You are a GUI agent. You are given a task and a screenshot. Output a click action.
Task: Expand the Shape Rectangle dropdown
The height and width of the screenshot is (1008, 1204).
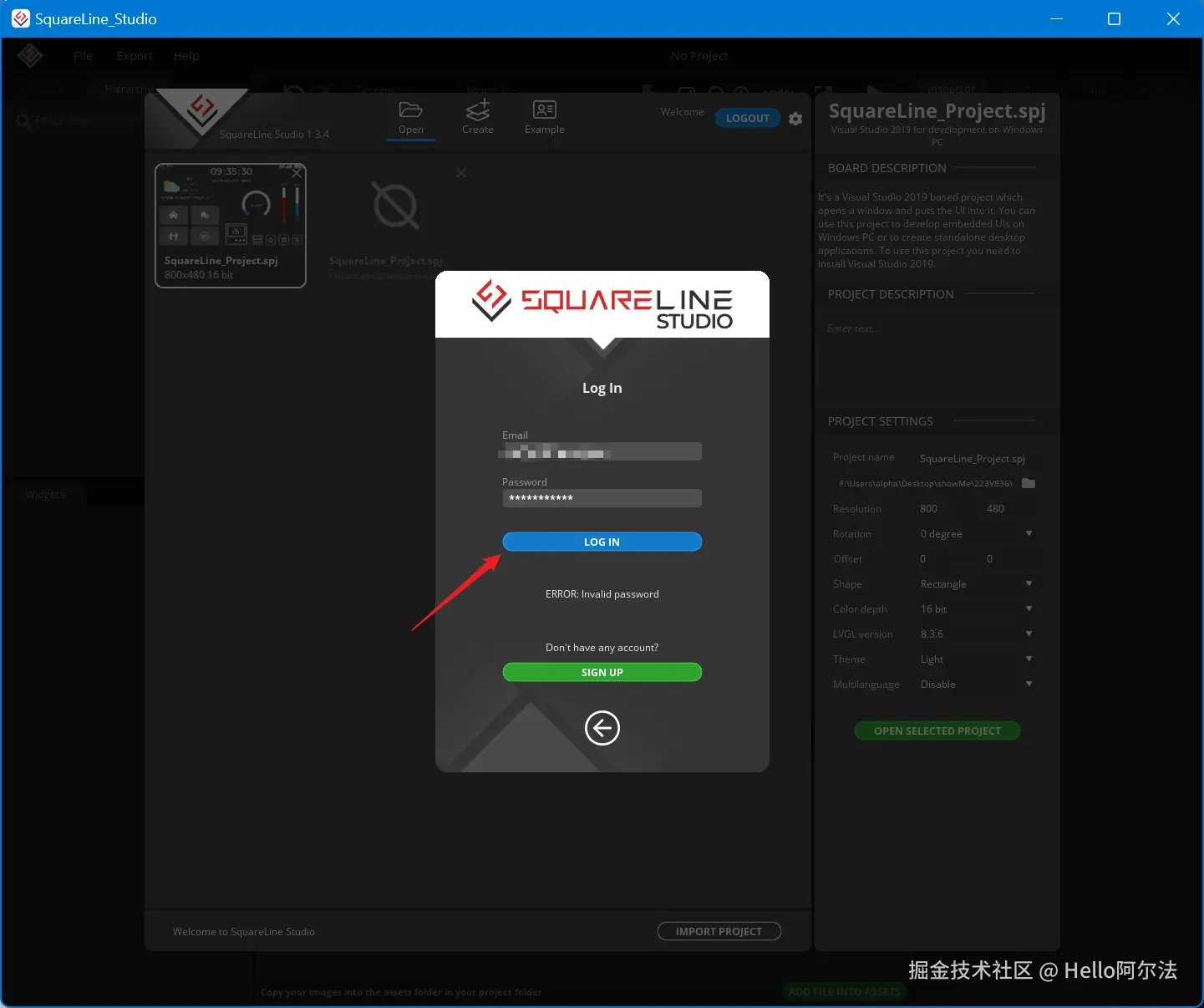pos(976,583)
